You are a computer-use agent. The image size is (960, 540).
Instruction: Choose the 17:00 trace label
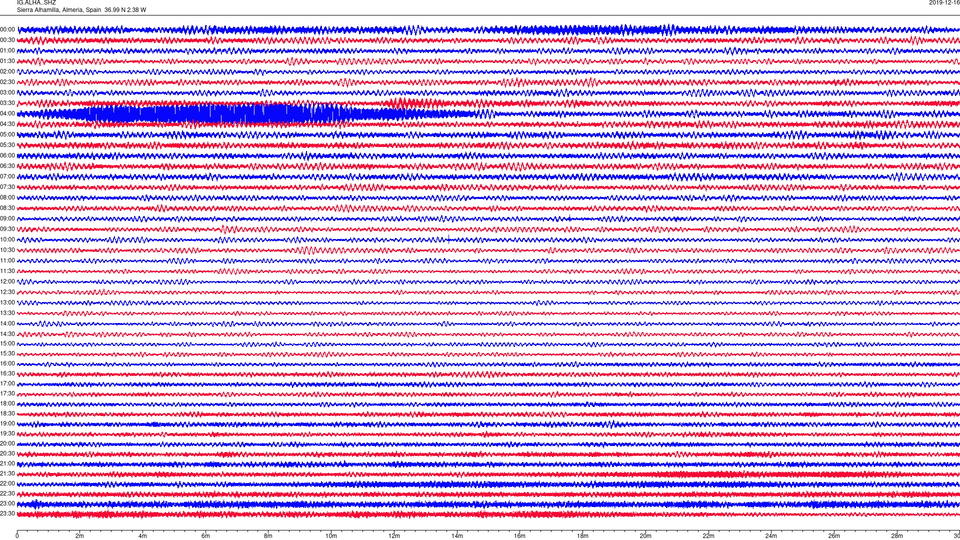7,384
